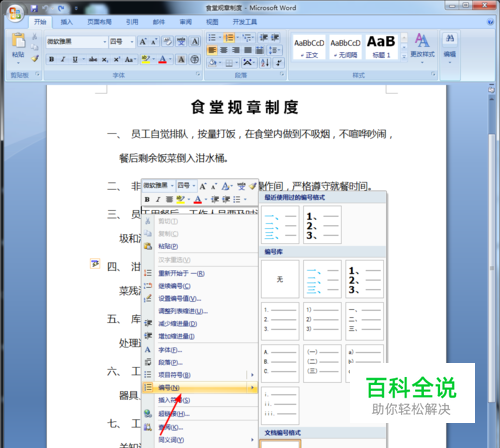Open the Paragraph dialog launcher in 段落 group
The width and height of the screenshot is (500, 448).
coord(282,74)
